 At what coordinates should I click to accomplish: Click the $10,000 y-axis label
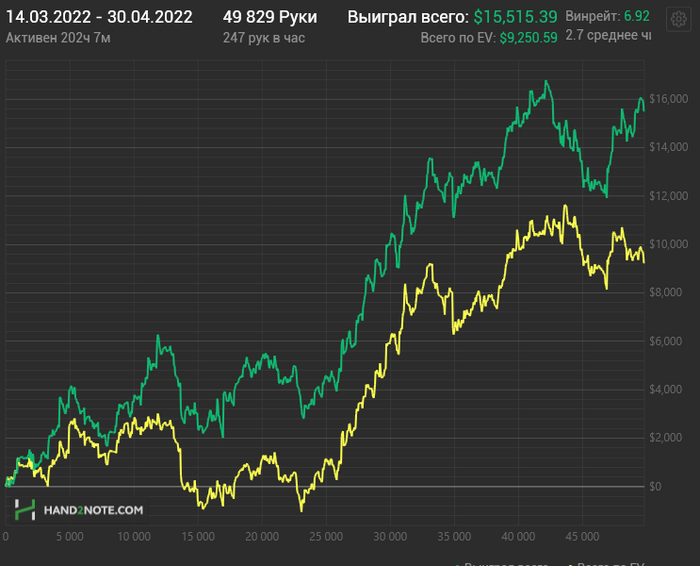click(668, 244)
